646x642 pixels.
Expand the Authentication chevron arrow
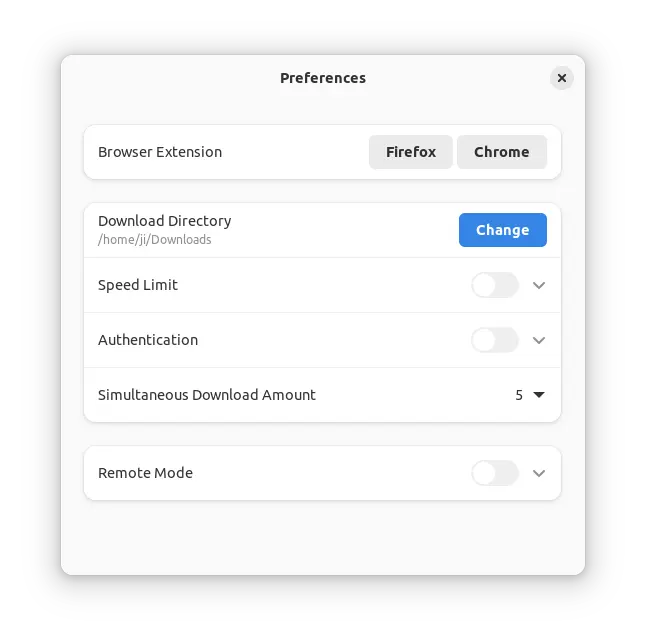(x=539, y=340)
